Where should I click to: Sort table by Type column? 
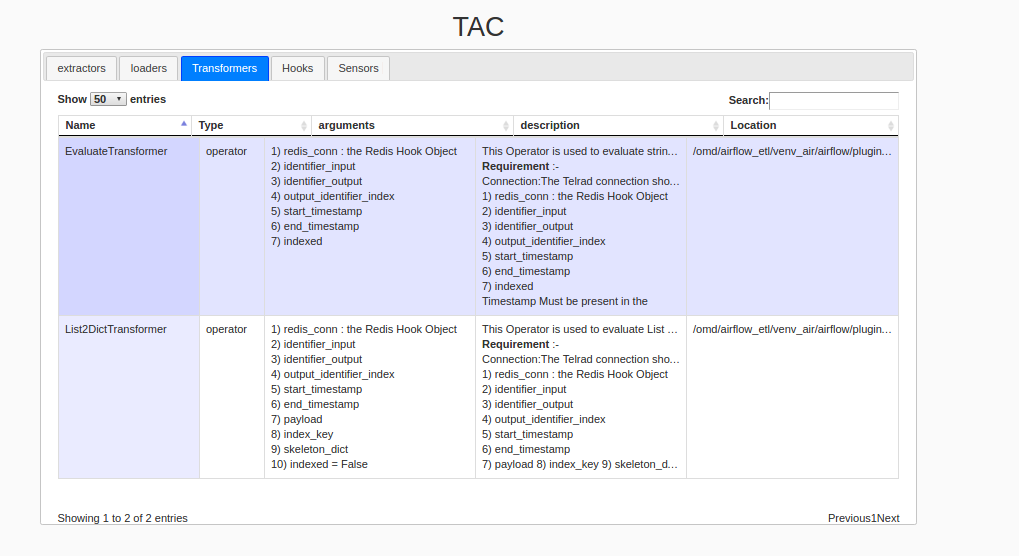(x=252, y=125)
